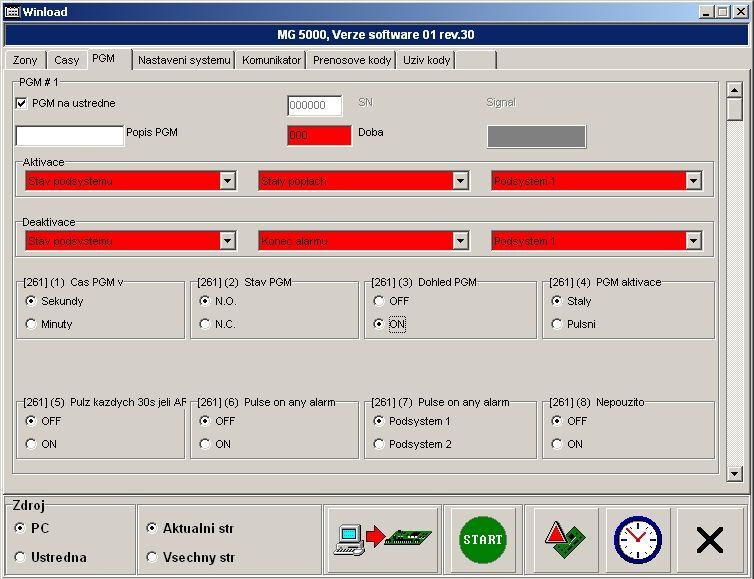This screenshot has width=754, height=579.
Task: Open the Nastaveni systemu tab
Action: tap(184, 60)
